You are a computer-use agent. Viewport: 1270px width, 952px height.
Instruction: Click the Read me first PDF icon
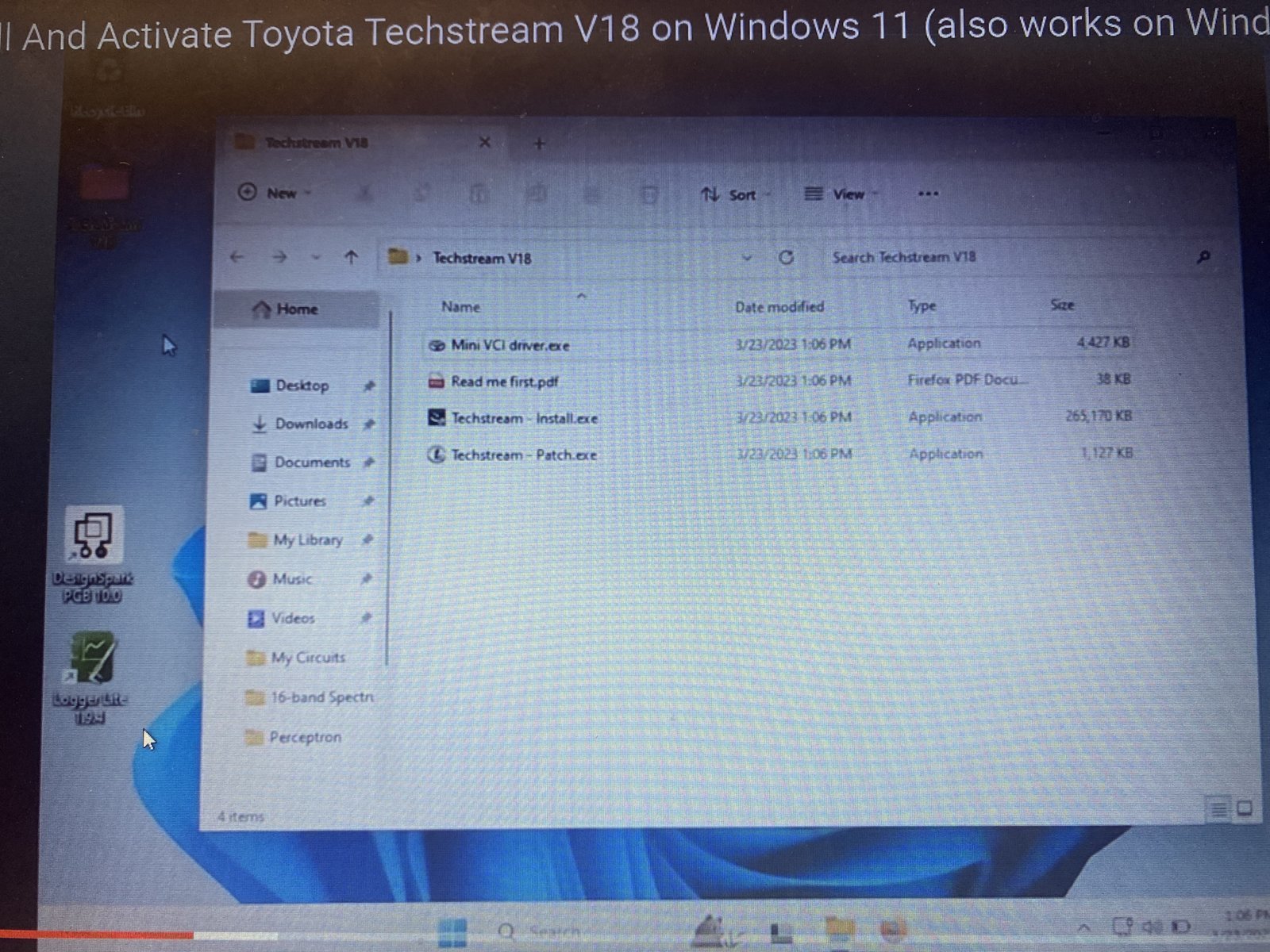pyautogui.click(x=436, y=382)
